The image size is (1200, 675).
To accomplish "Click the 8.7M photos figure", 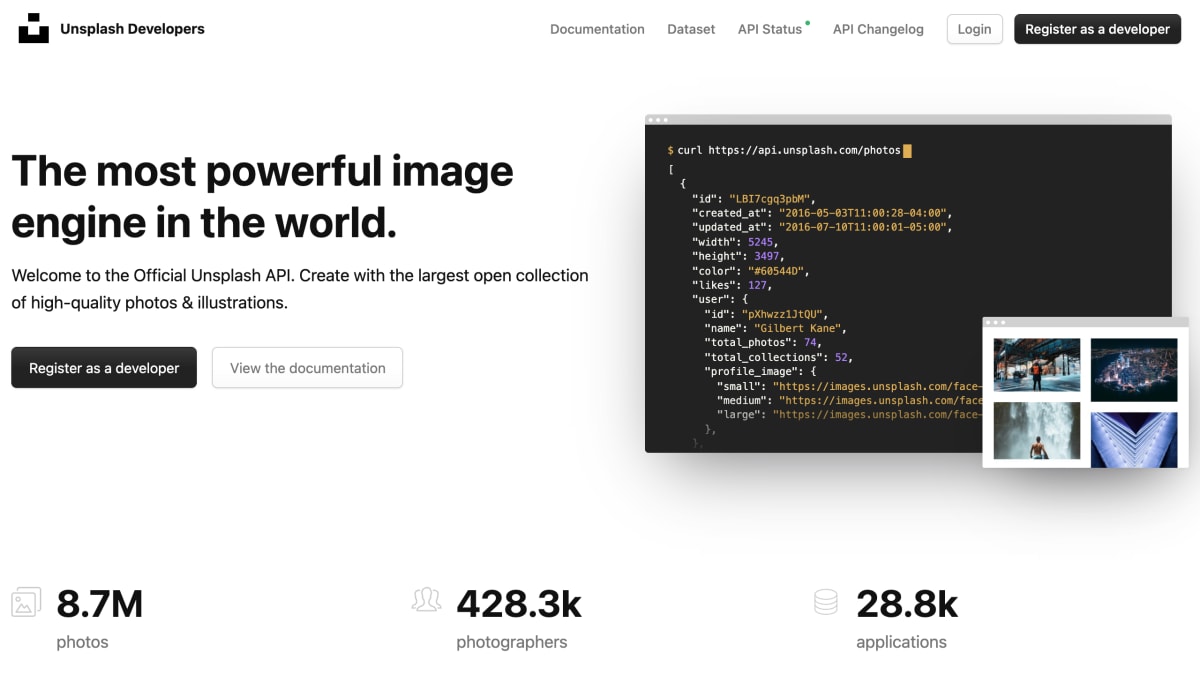I will 100,604.
